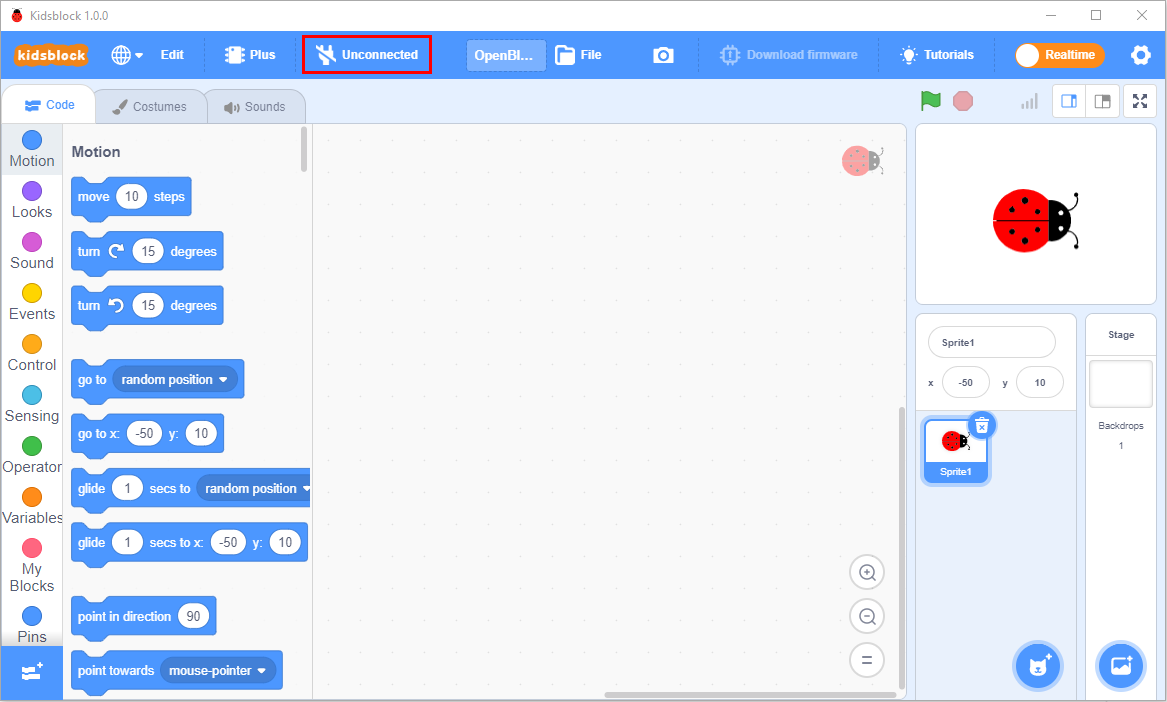
Task: Enter fullscreen stage mode
Action: pyautogui.click(x=1140, y=101)
